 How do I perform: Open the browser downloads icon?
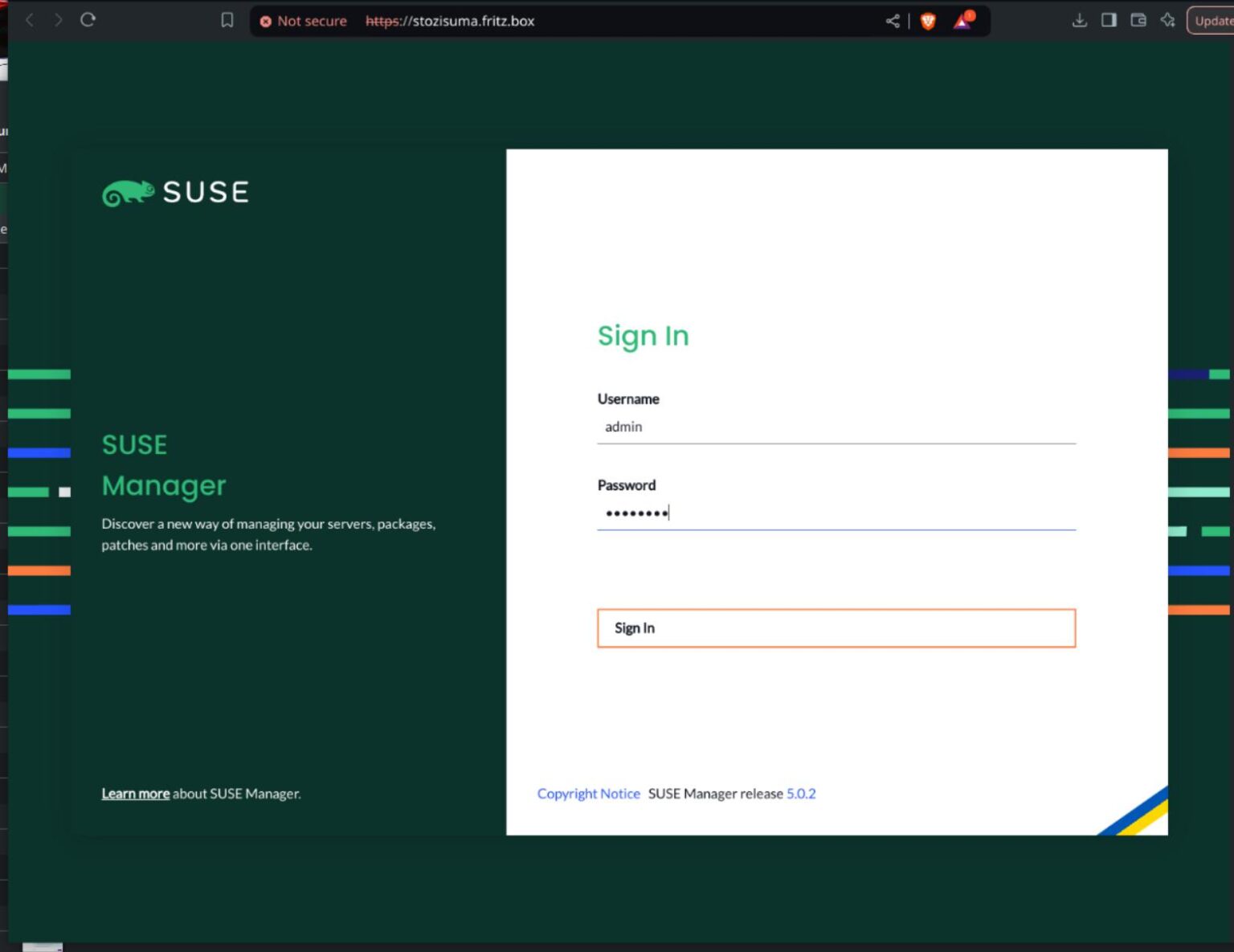(x=1079, y=20)
